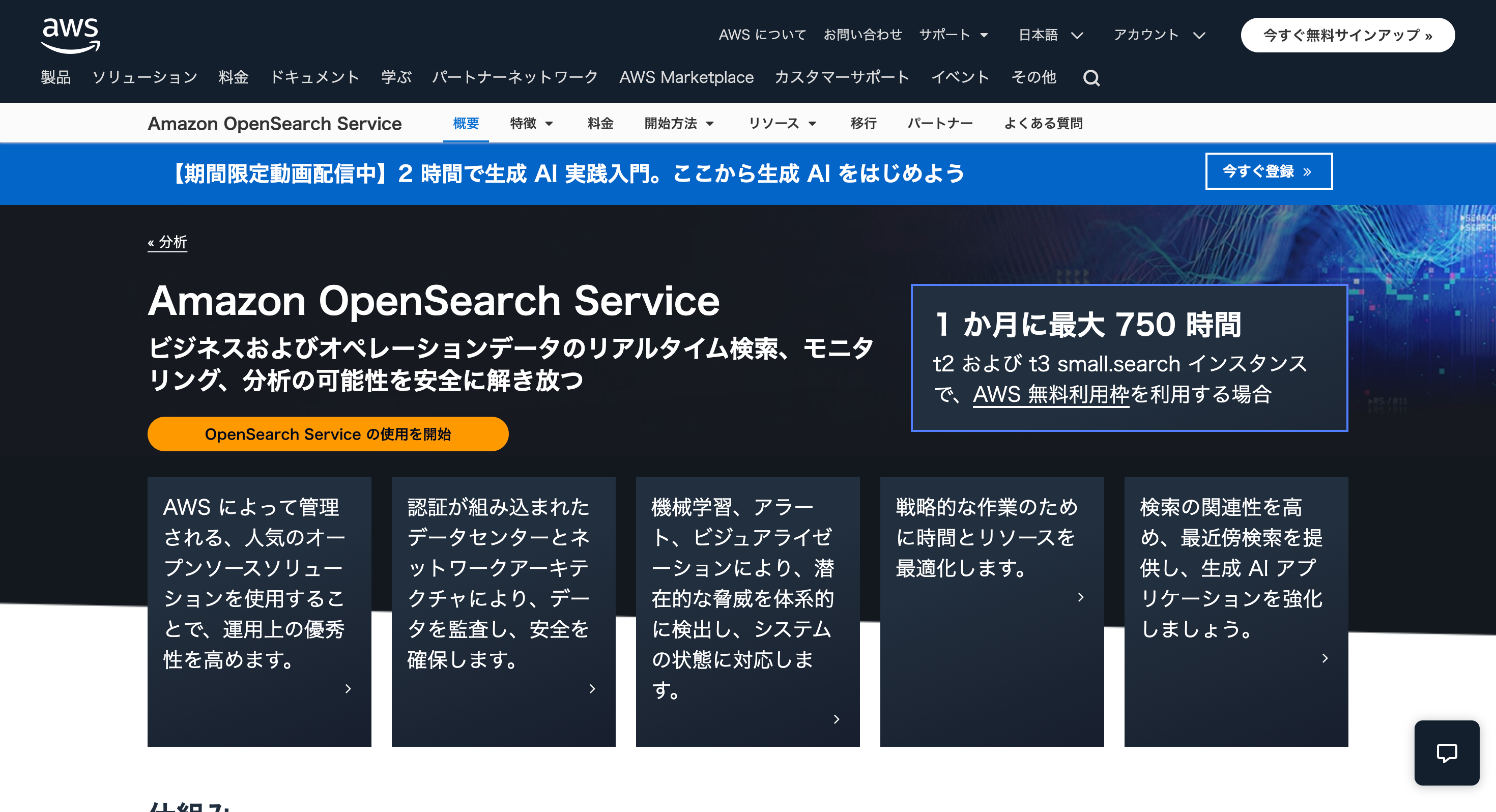
Task: Open the 日本語 language selector
Action: point(1051,35)
